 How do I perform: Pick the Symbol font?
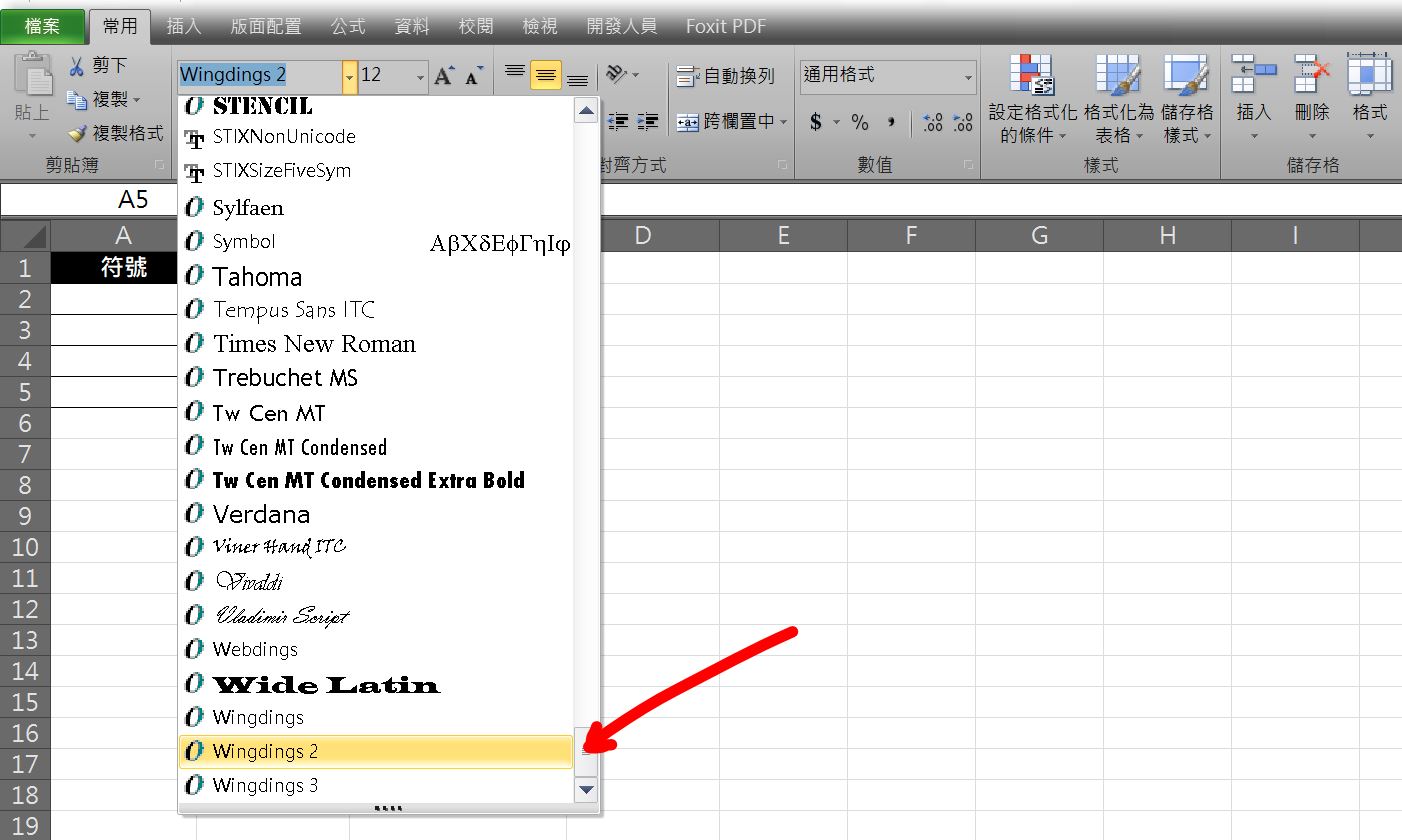(376, 242)
